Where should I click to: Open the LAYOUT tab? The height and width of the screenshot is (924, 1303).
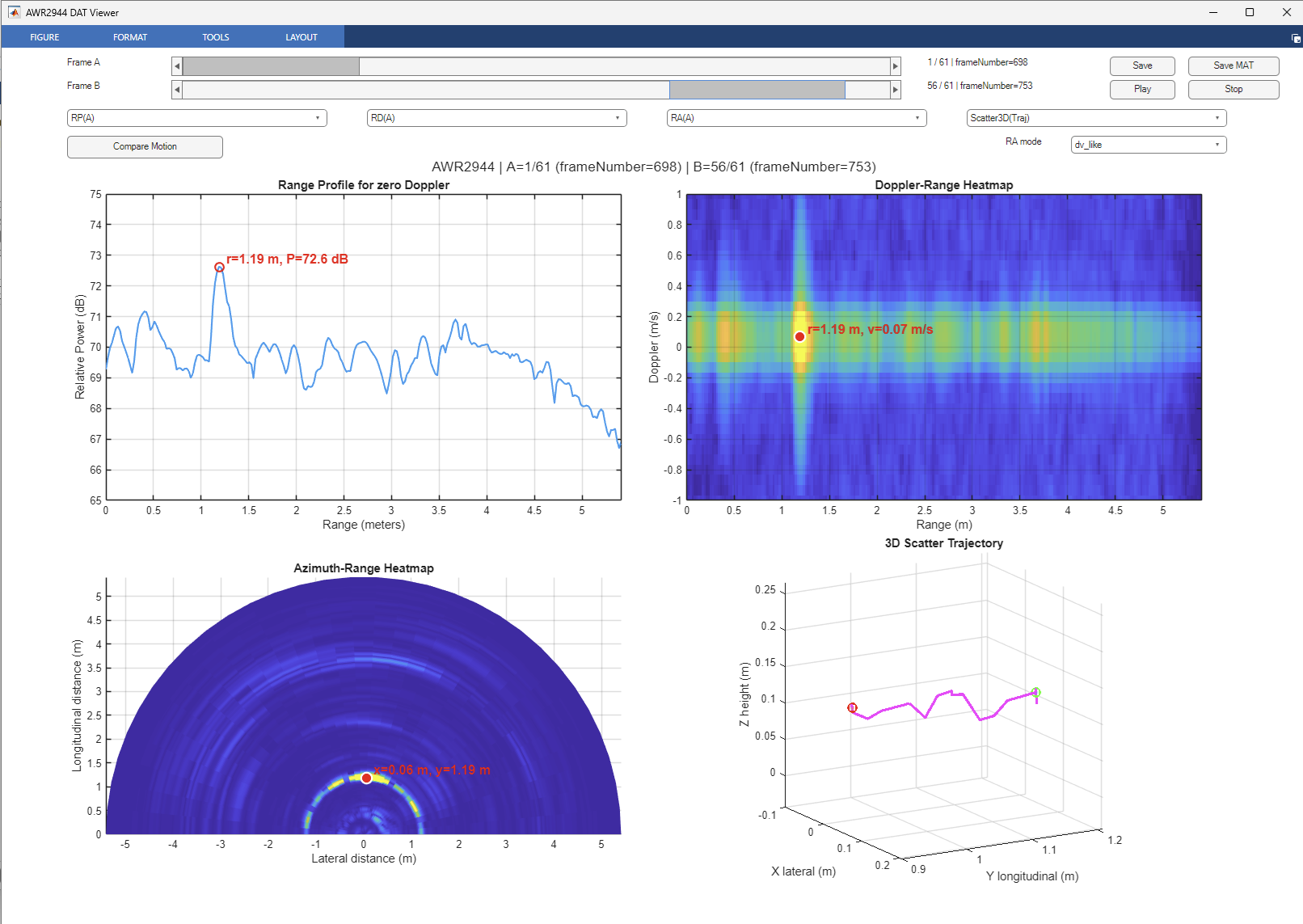302,37
